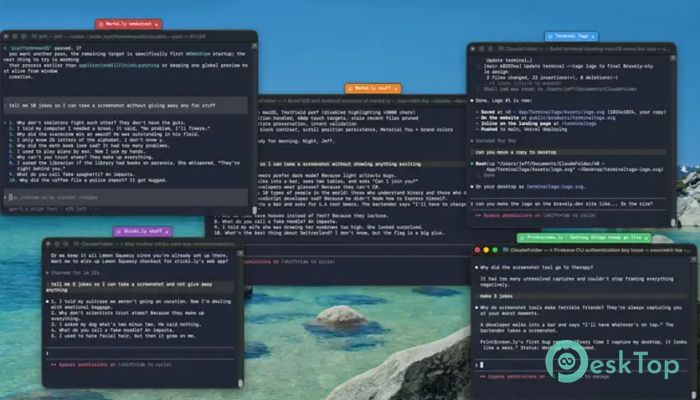Open the chevron on green Printscreen.ly tag
This screenshot has height=400, width=700.
(646, 238)
